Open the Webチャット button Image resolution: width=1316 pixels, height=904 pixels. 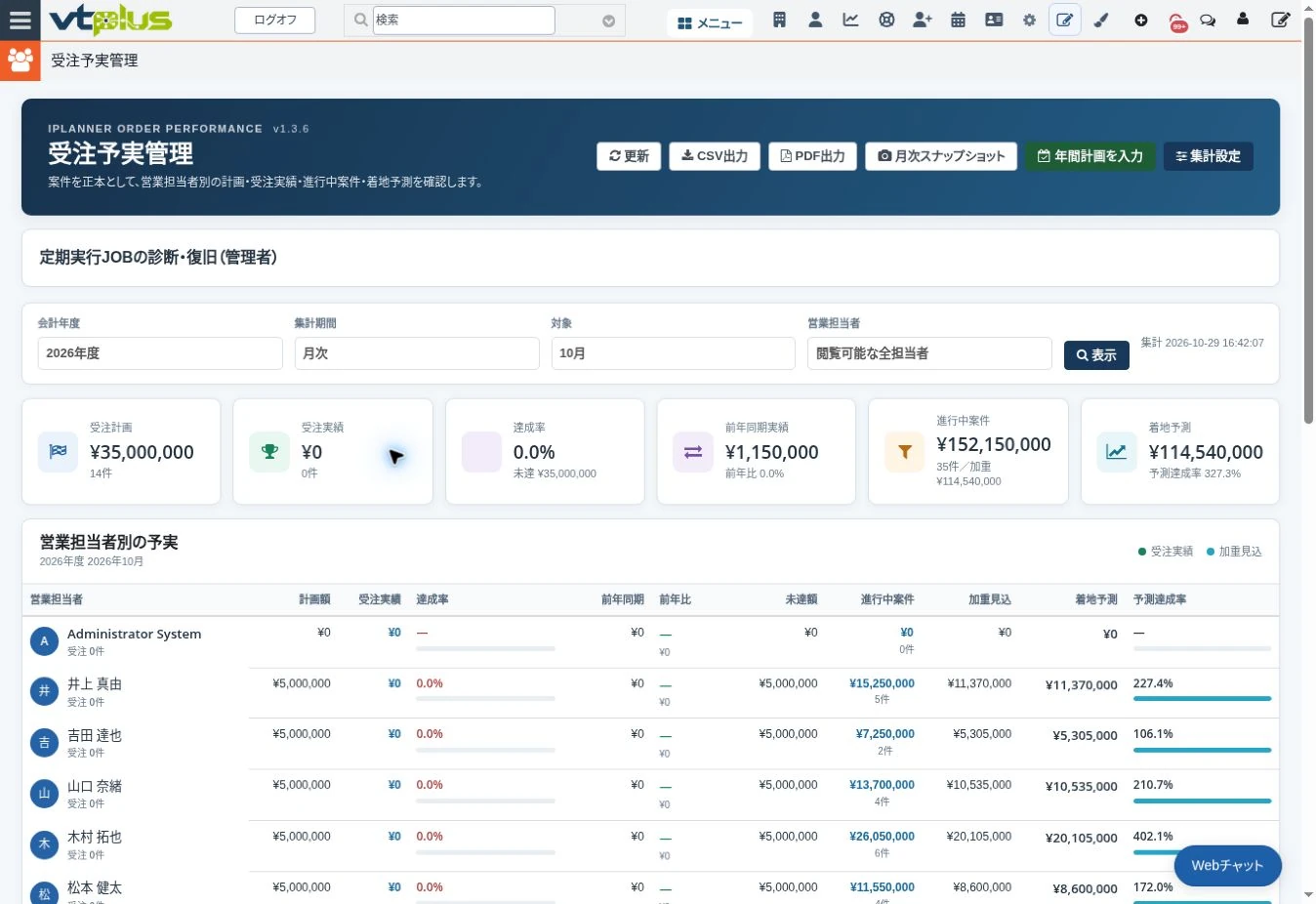coord(1227,865)
